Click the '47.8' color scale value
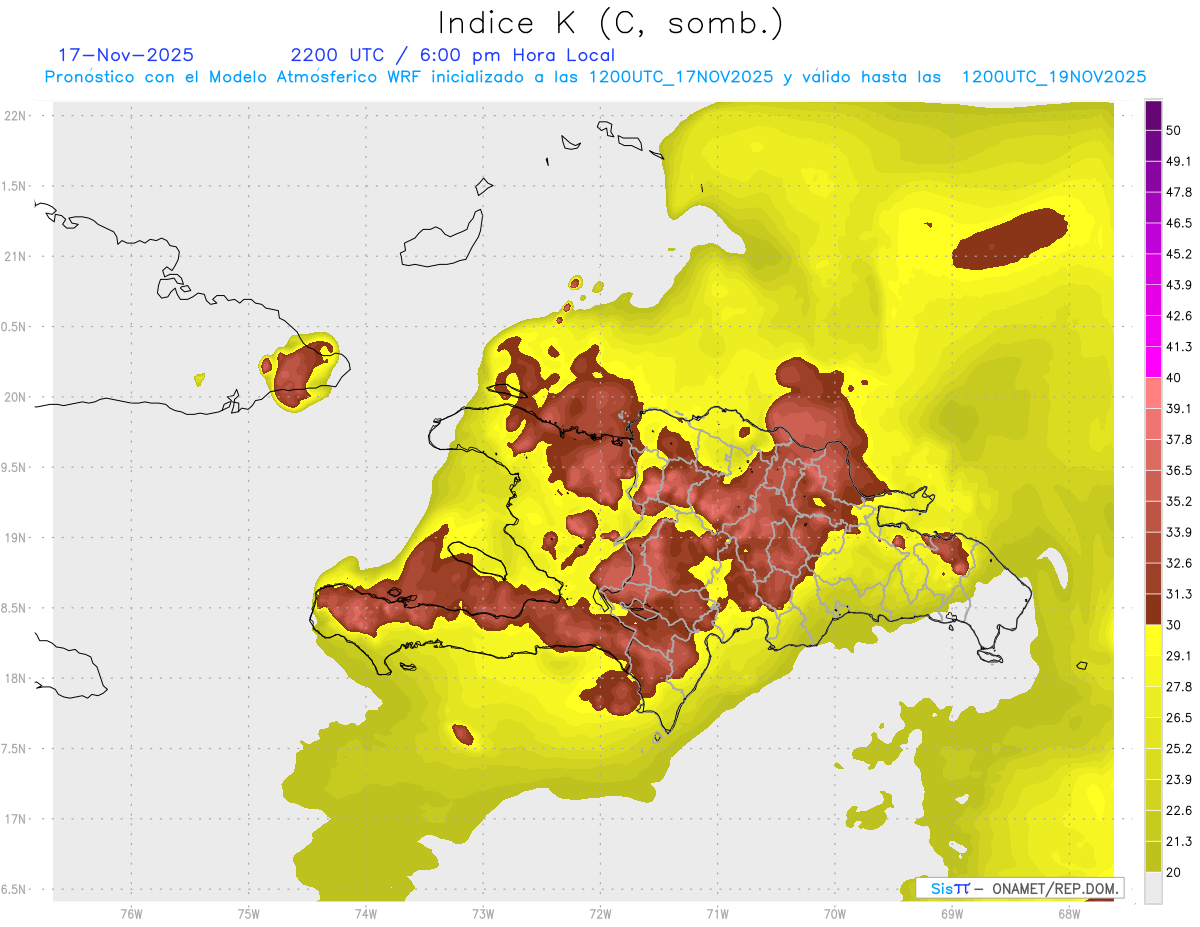Image resolution: width=1200 pixels, height=927 pixels. pos(1178,192)
